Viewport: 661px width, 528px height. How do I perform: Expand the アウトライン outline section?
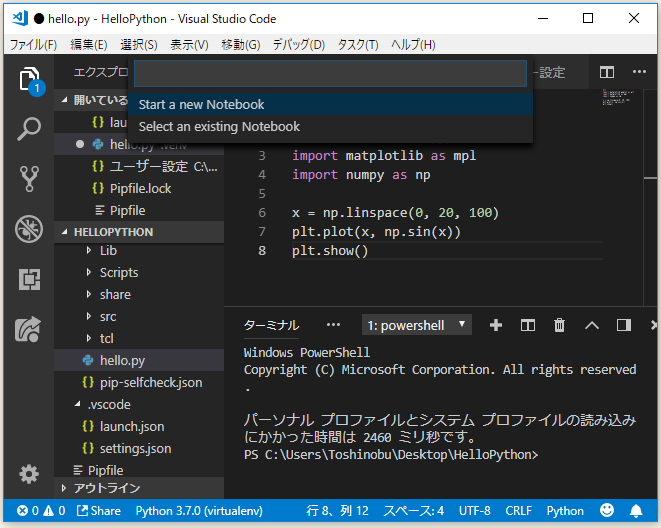point(64,488)
